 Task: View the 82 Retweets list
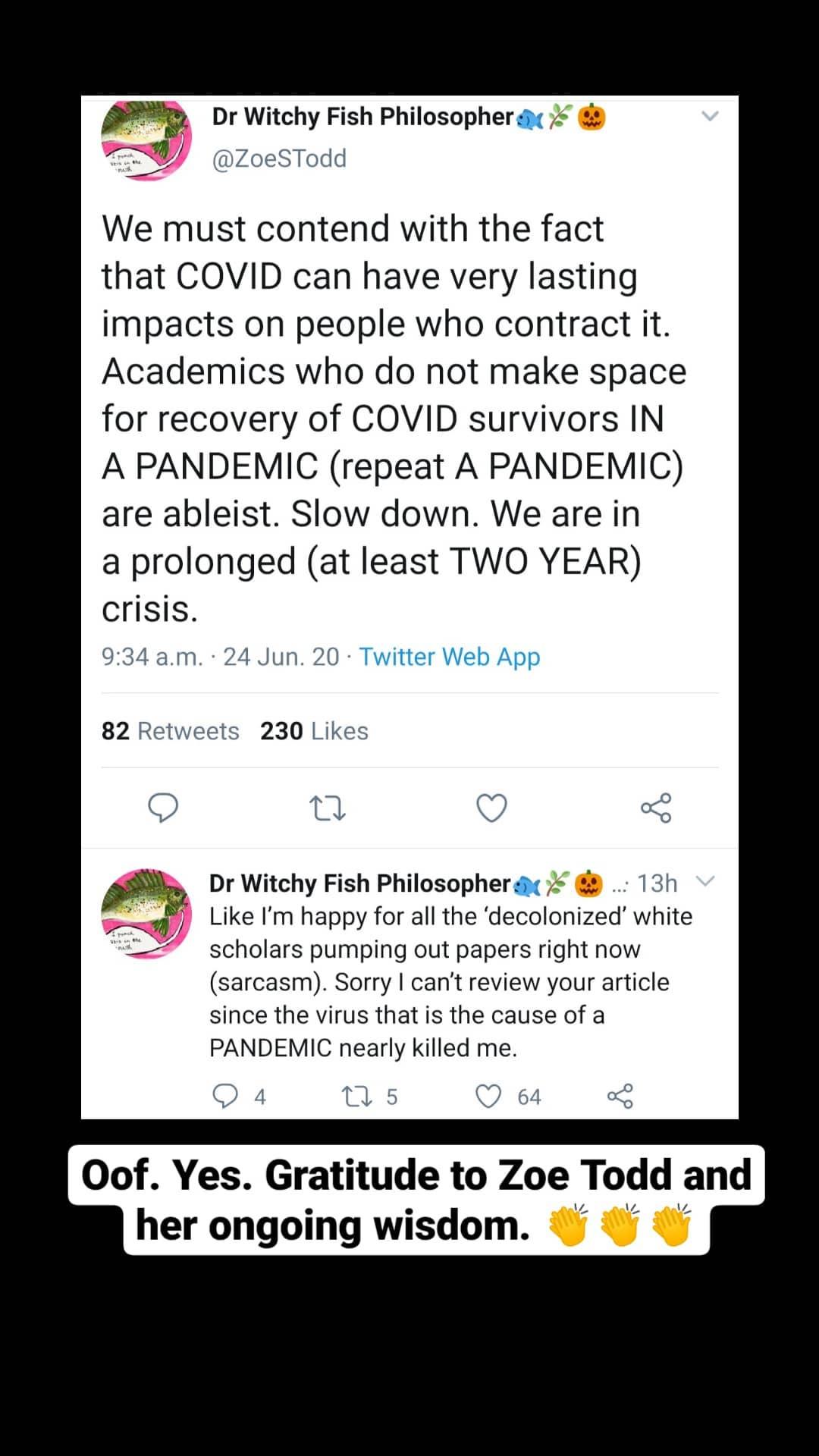(x=171, y=731)
